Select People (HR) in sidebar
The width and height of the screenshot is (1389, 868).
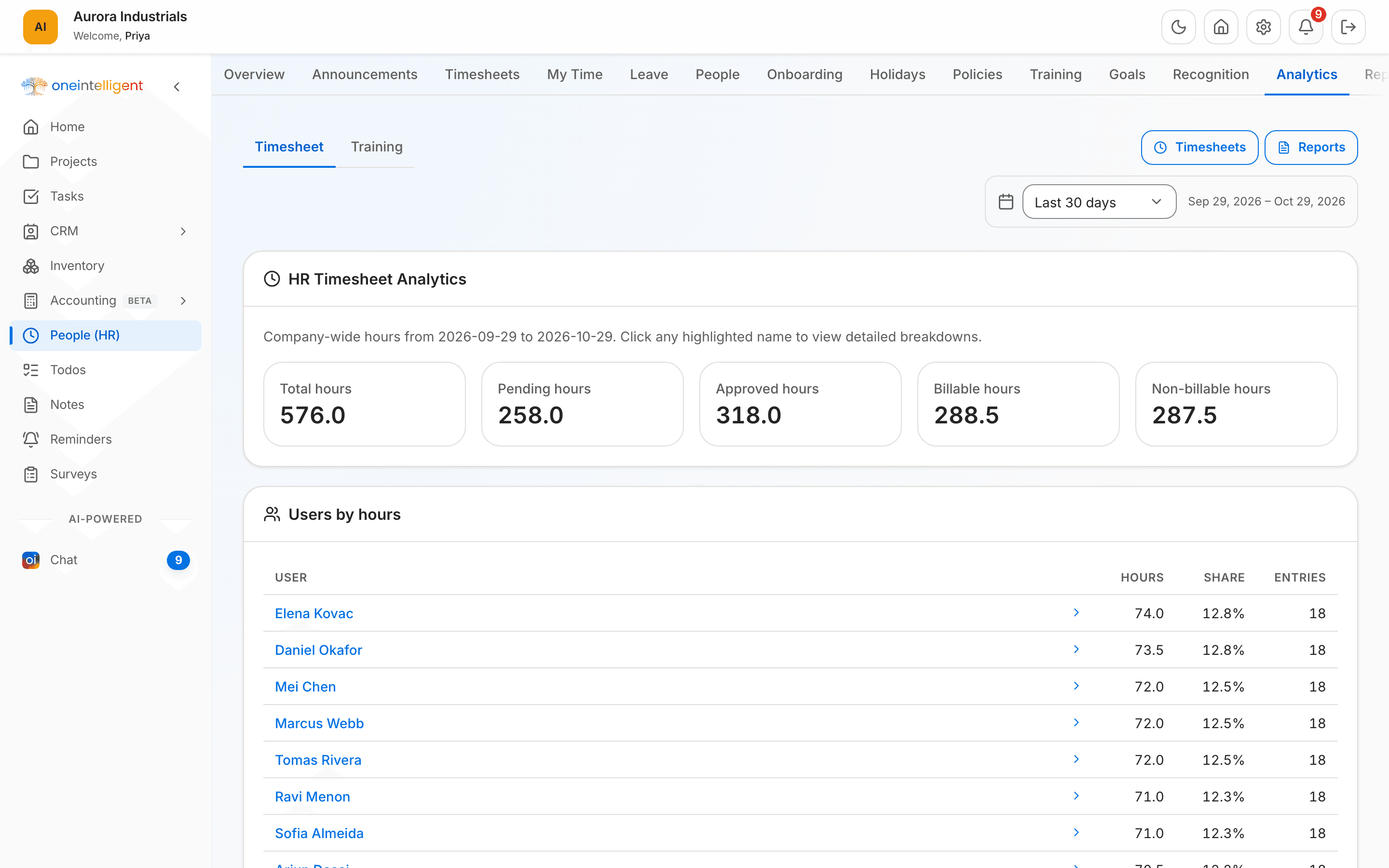pos(106,335)
